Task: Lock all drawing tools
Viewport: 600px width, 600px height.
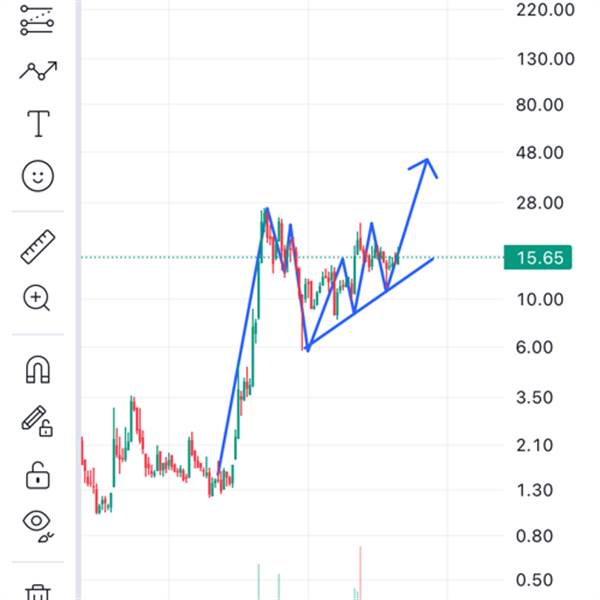Action: point(38,475)
